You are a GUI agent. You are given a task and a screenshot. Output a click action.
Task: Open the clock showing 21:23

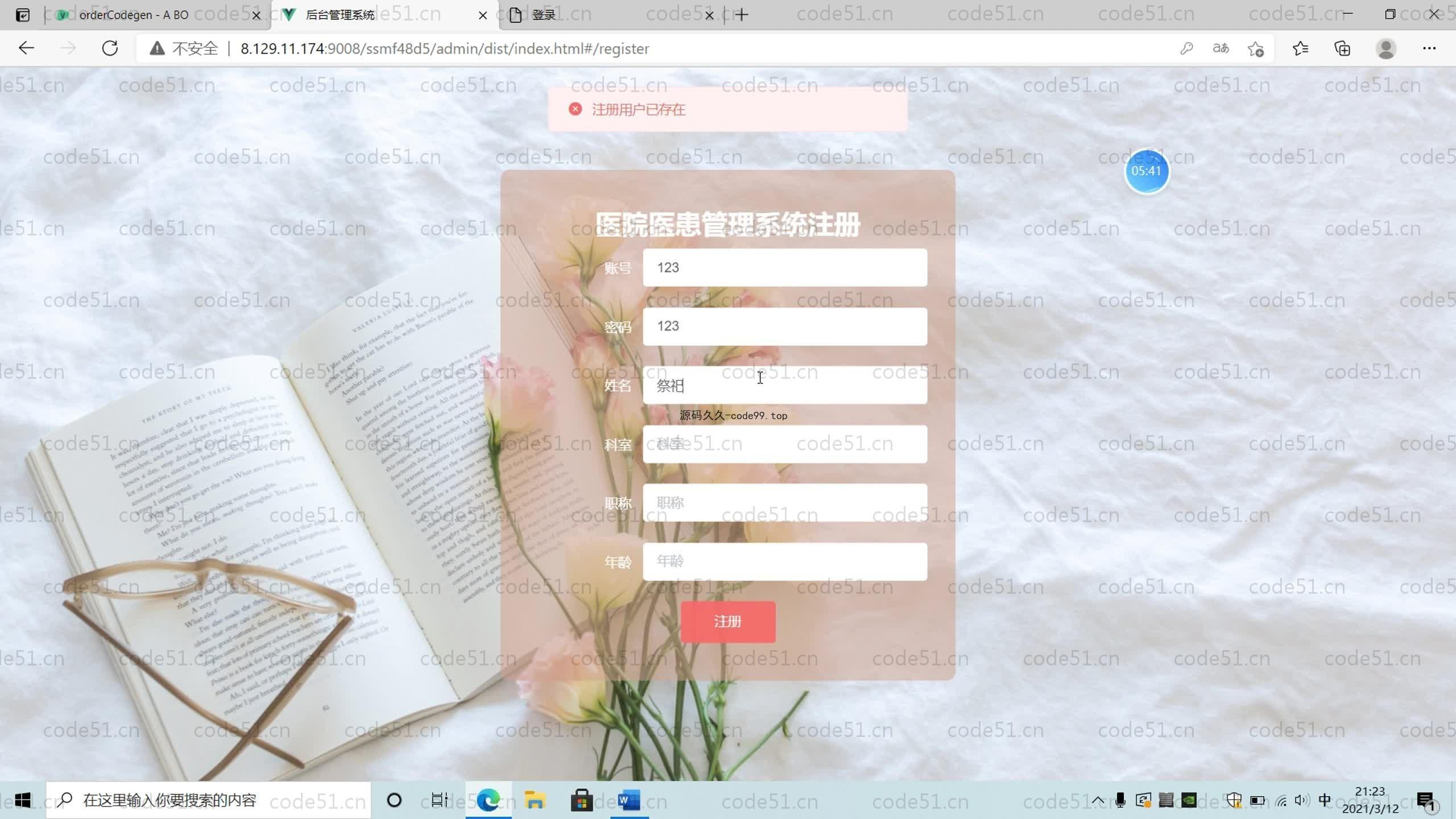coord(1370,800)
